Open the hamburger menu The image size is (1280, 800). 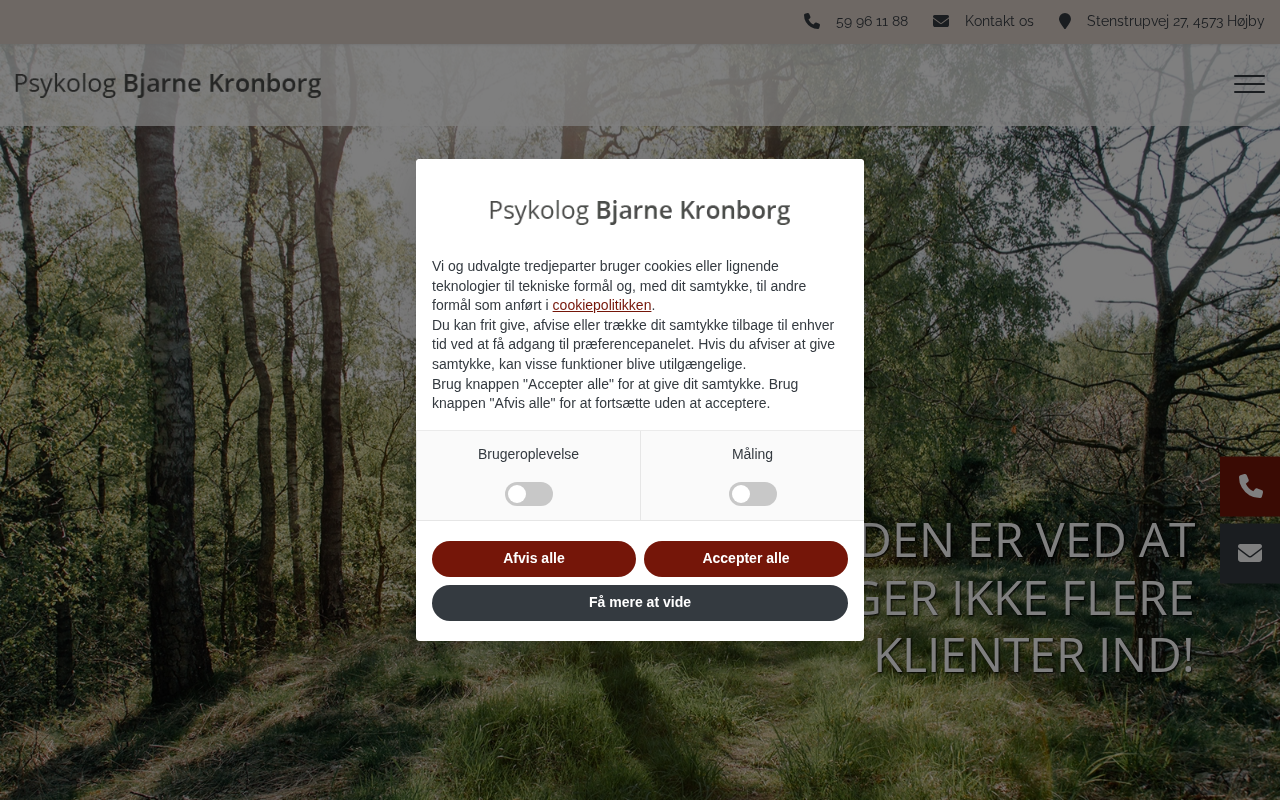click(x=1249, y=84)
